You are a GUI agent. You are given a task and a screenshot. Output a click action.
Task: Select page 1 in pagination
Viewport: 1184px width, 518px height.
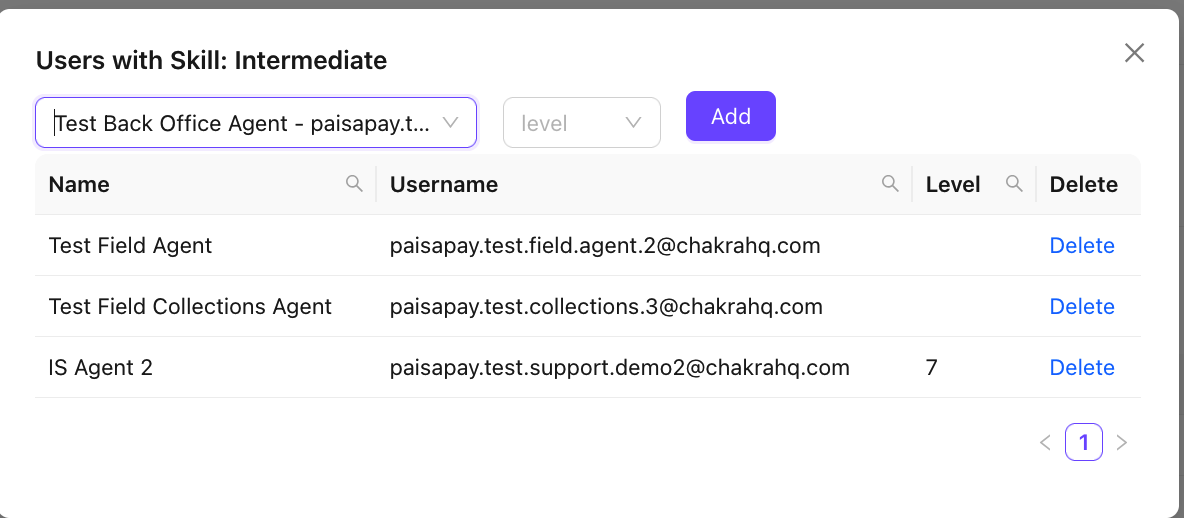pos(1084,442)
